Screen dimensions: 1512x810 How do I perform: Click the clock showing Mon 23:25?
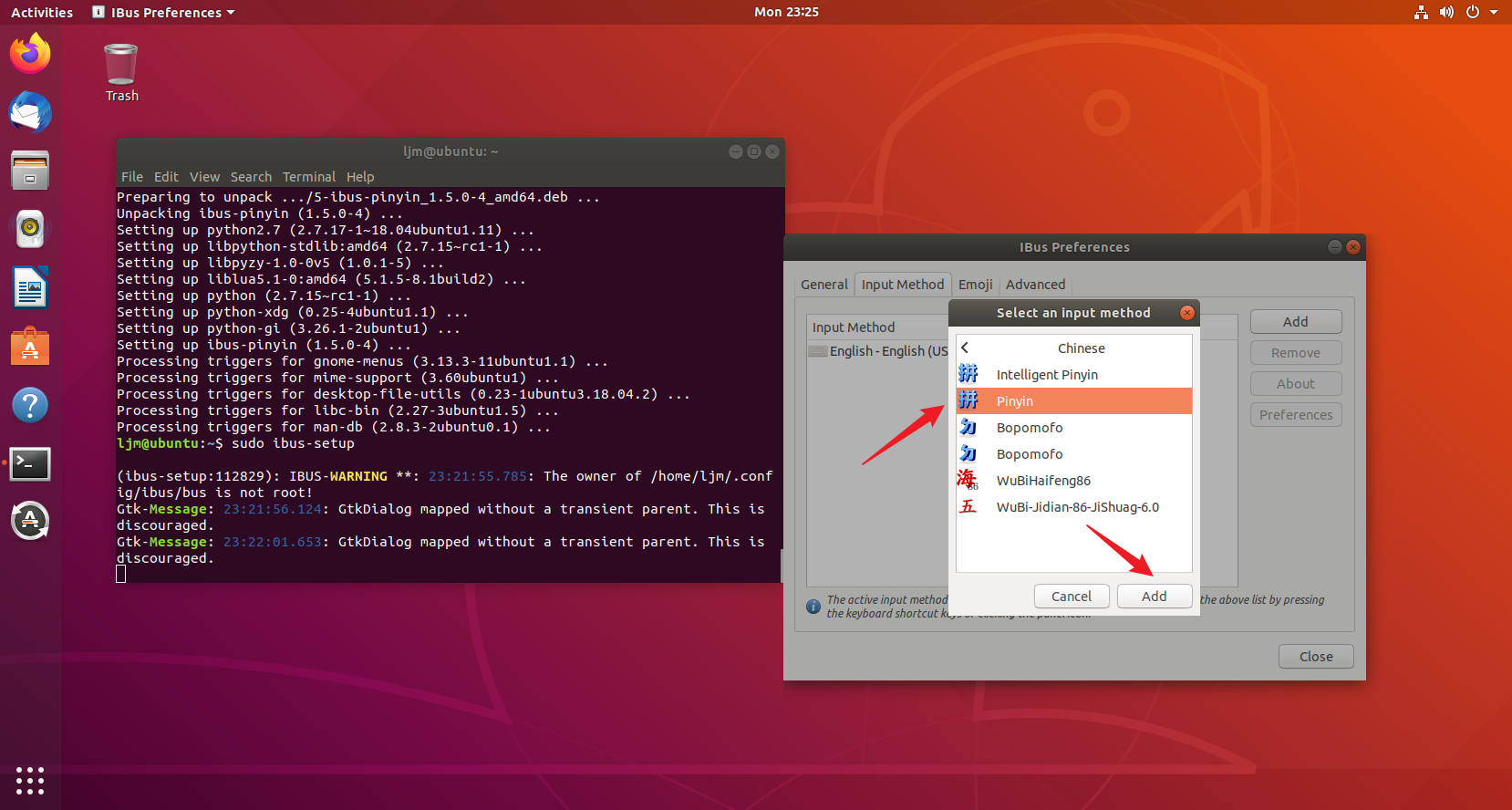click(786, 12)
